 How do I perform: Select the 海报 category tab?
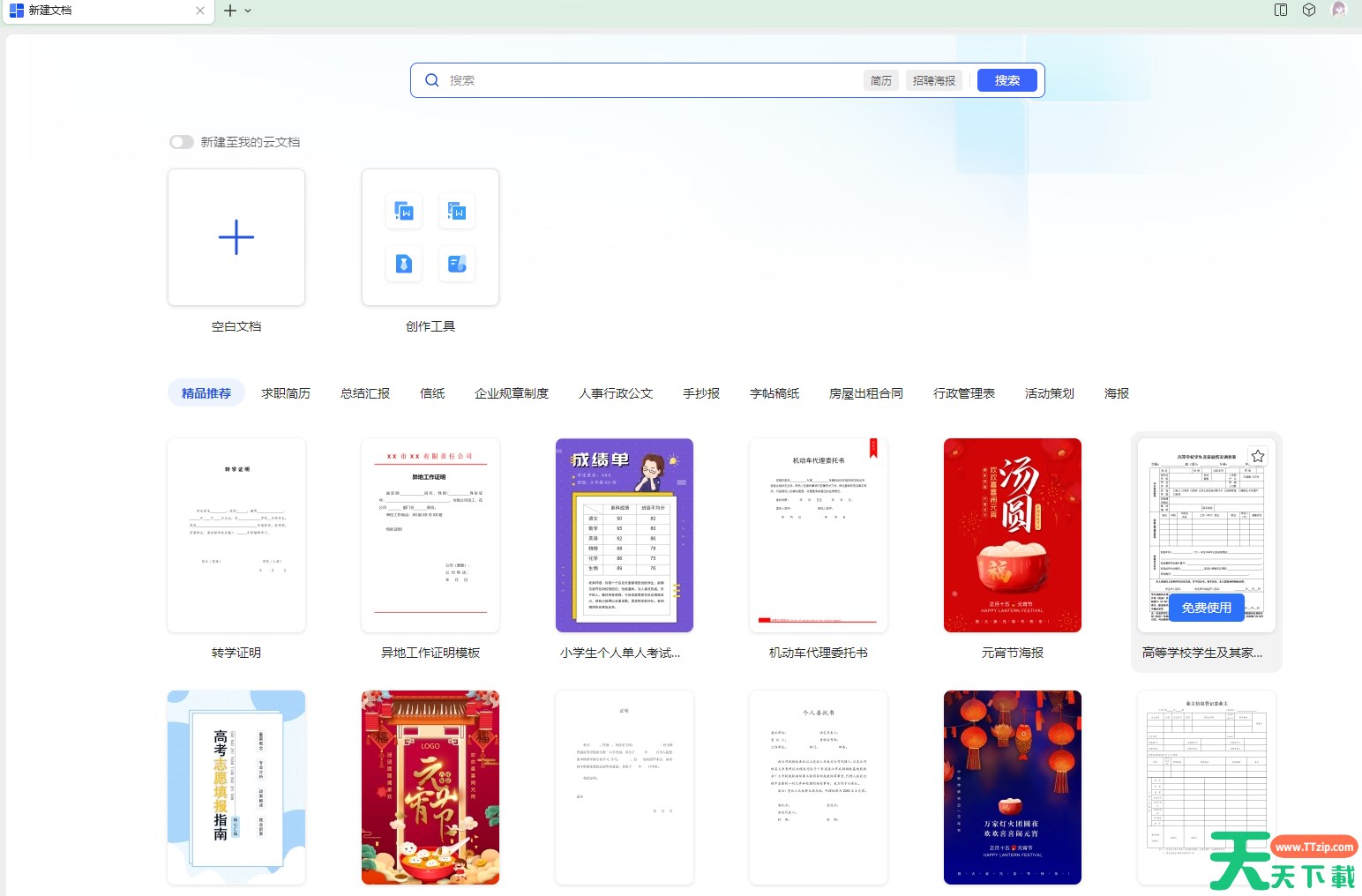click(x=1117, y=393)
